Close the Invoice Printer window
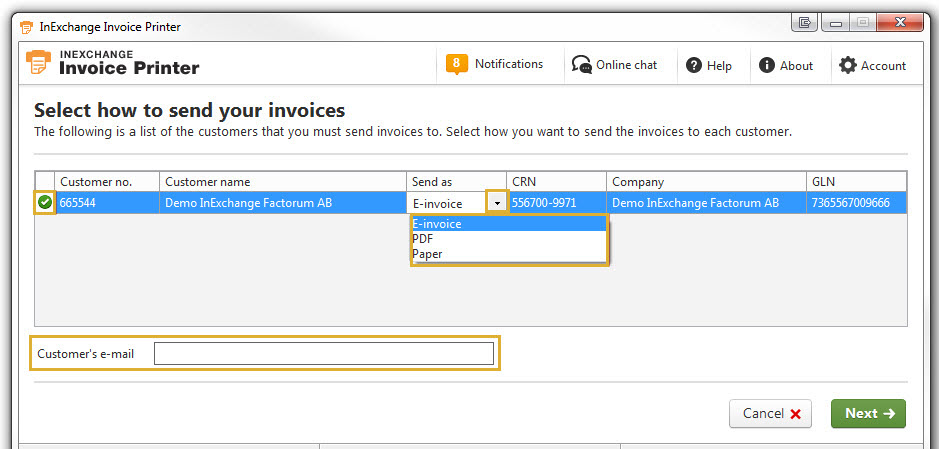 899,23
